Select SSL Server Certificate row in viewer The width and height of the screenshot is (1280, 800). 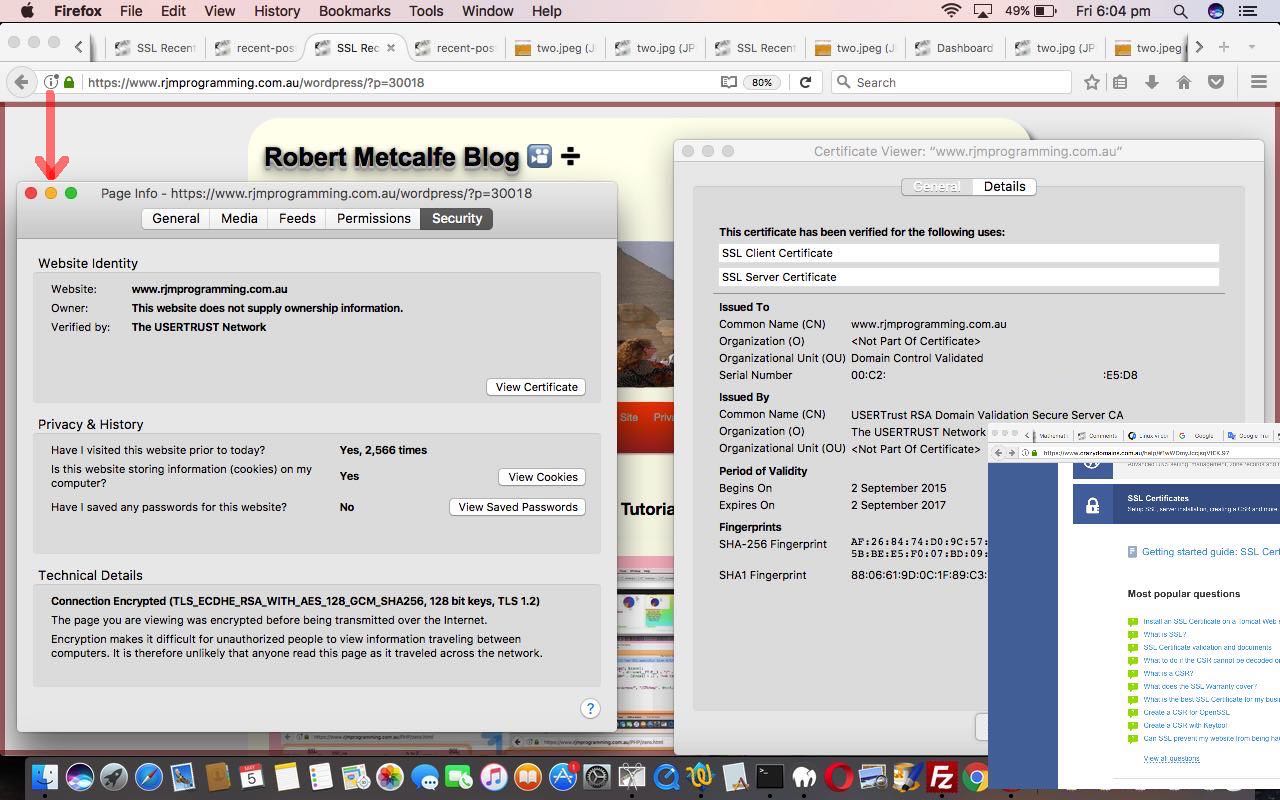pyautogui.click(x=969, y=277)
